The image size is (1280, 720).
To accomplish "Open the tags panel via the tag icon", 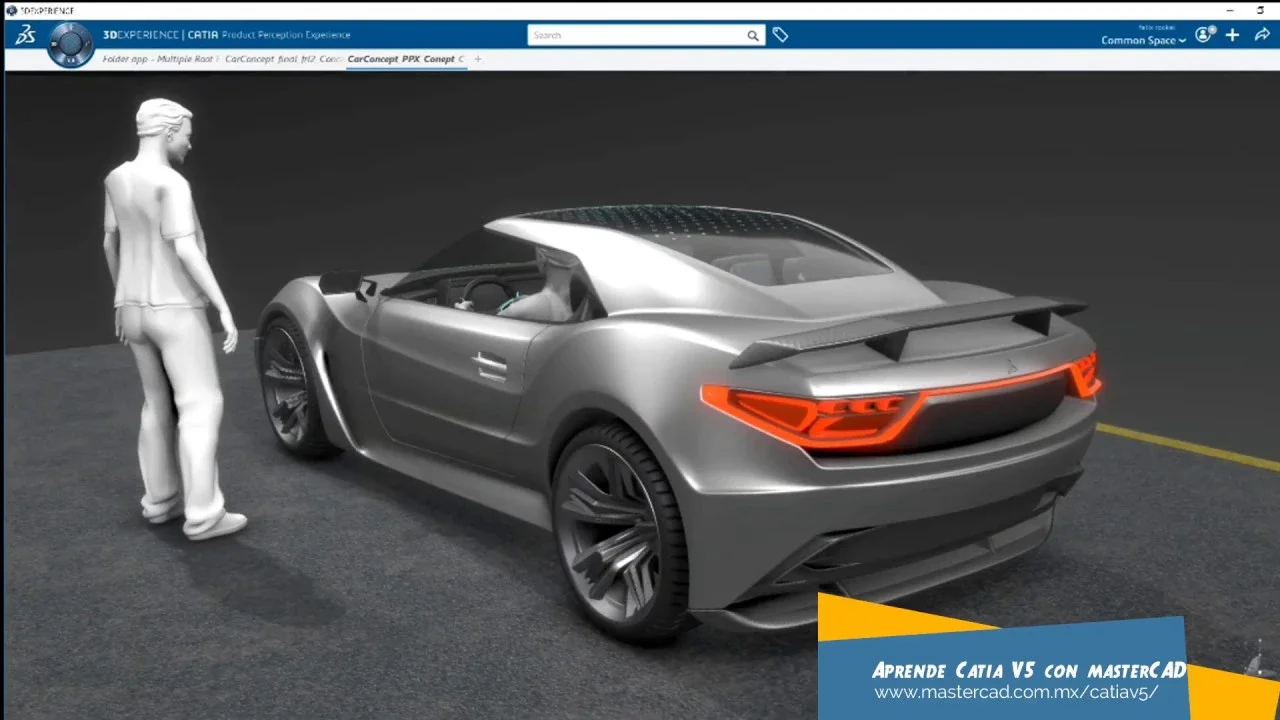I will [780, 35].
